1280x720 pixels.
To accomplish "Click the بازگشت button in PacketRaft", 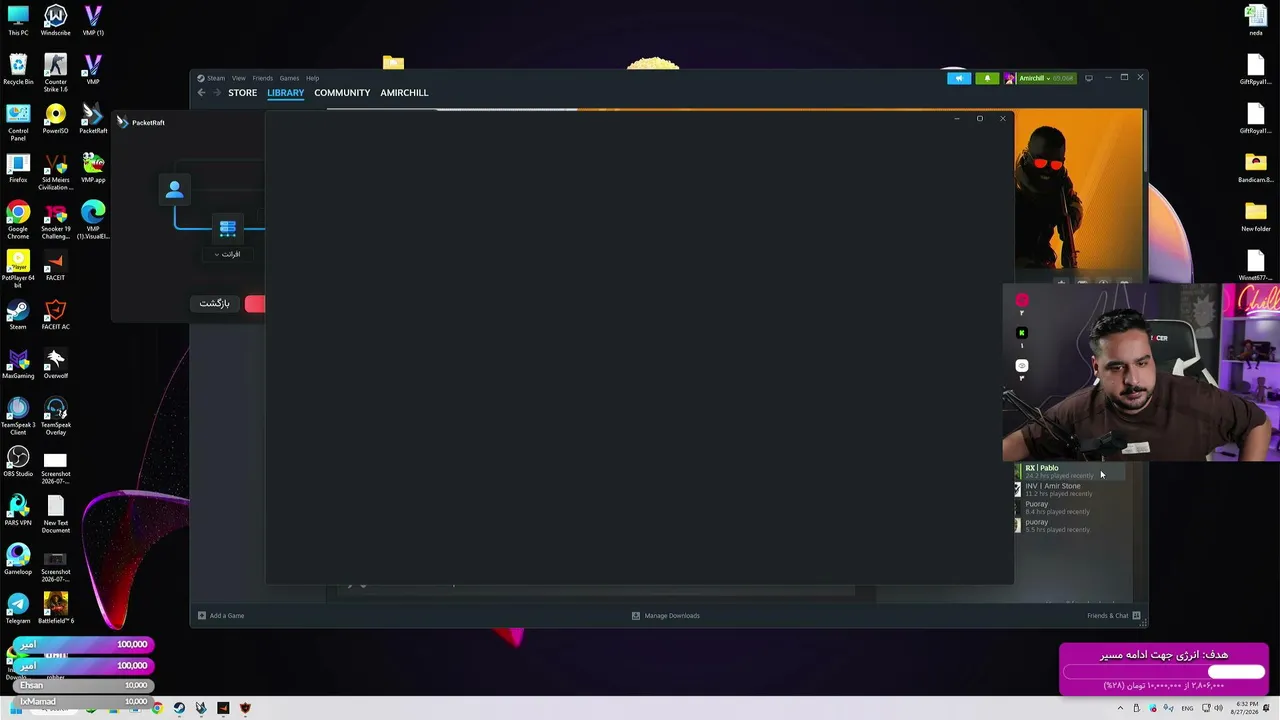I will pos(214,303).
